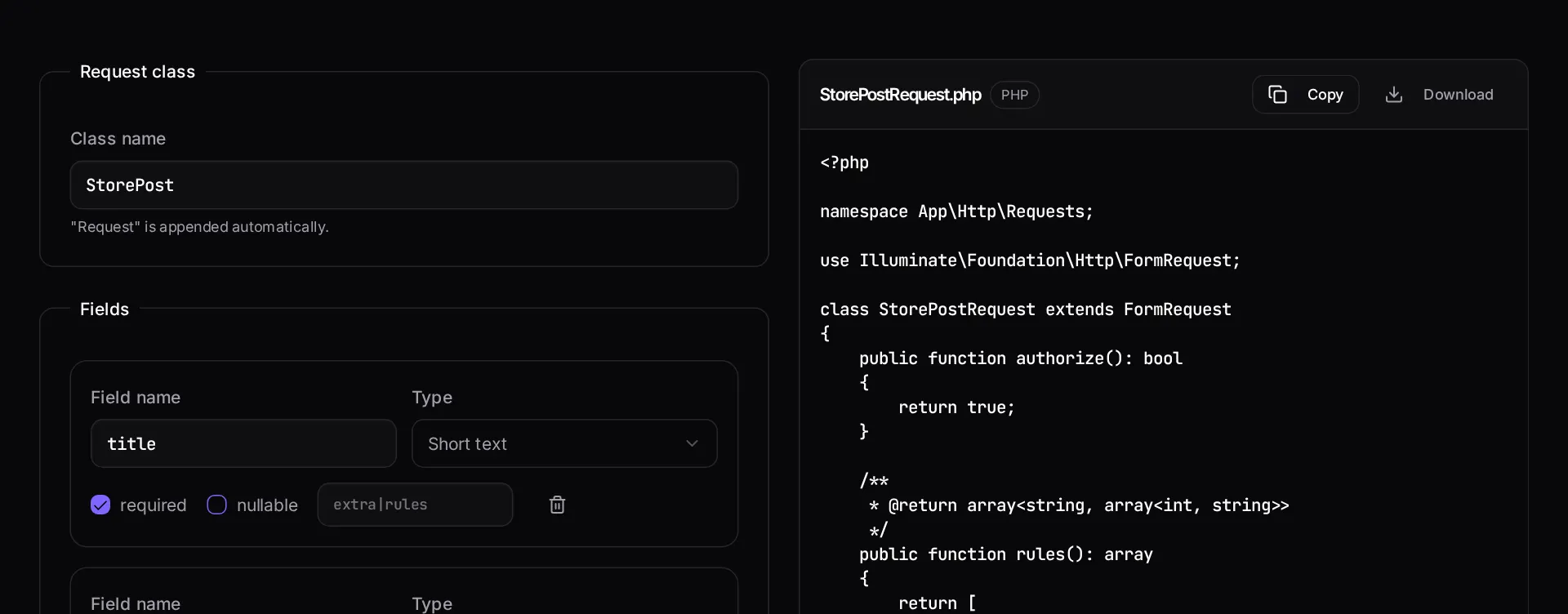Click the Class name label

[118, 139]
